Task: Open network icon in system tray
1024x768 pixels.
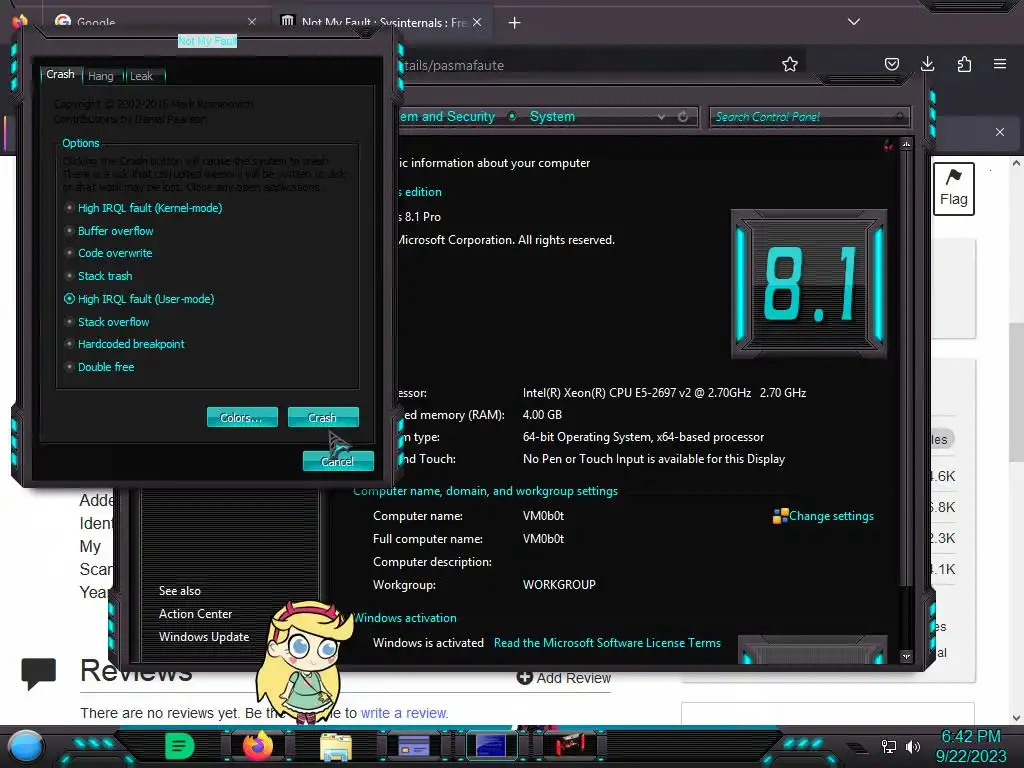Action: click(888, 746)
